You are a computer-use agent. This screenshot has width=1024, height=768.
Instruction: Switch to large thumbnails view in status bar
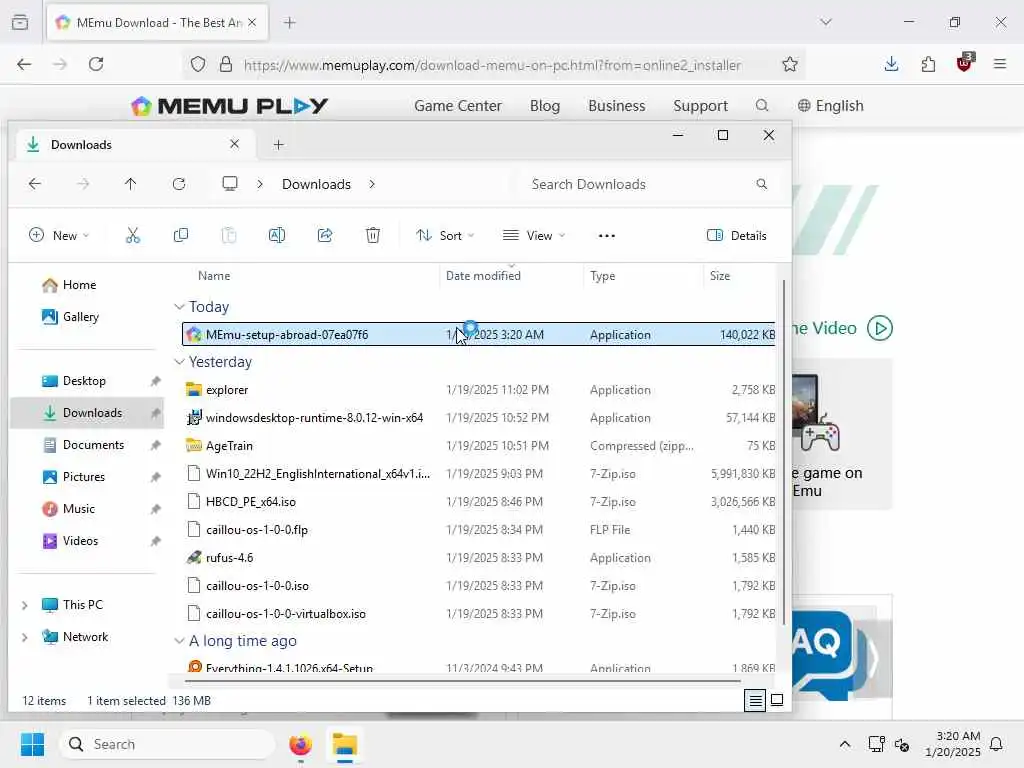[777, 701]
